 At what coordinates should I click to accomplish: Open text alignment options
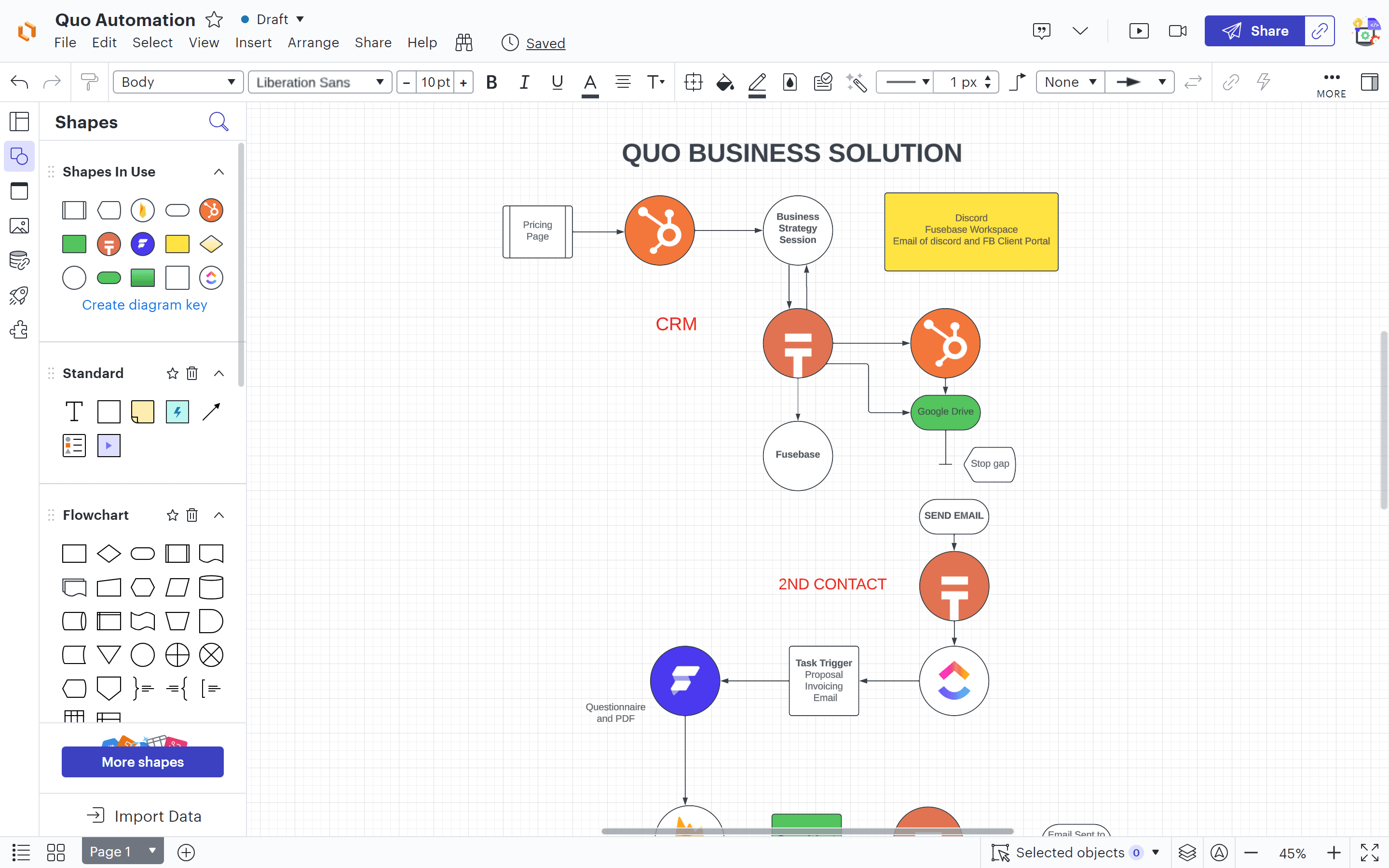coord(623,82)
